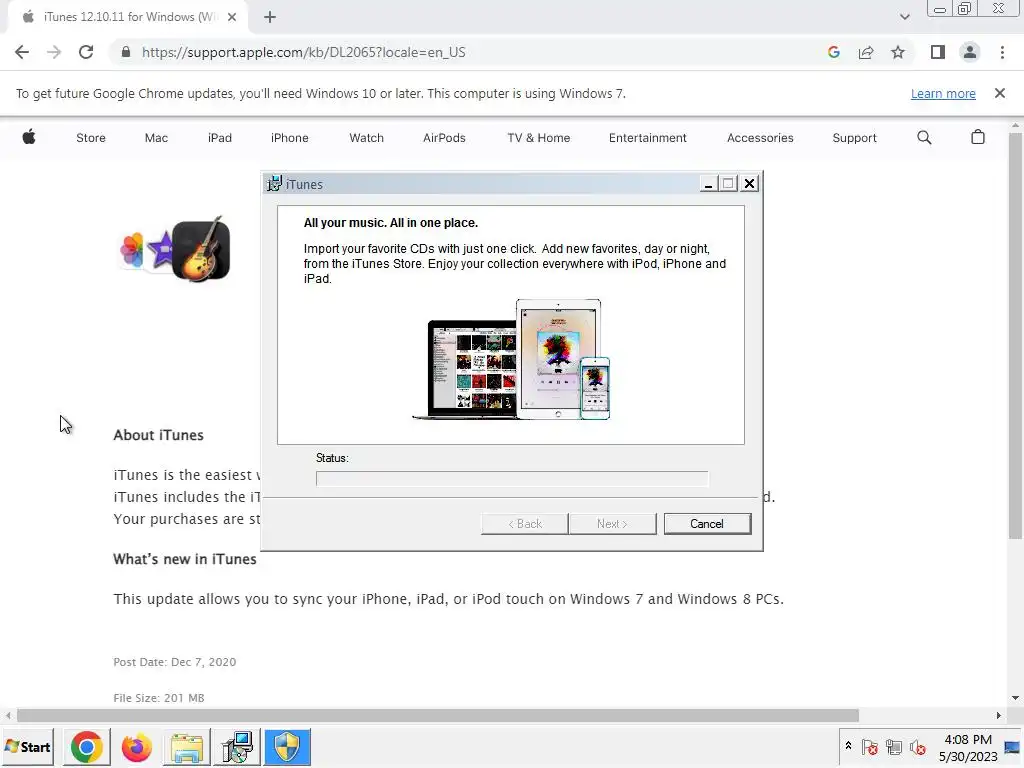1024x768 pixels.
Task: Click the Apple site search magnifier
Action: pos(924,137)
